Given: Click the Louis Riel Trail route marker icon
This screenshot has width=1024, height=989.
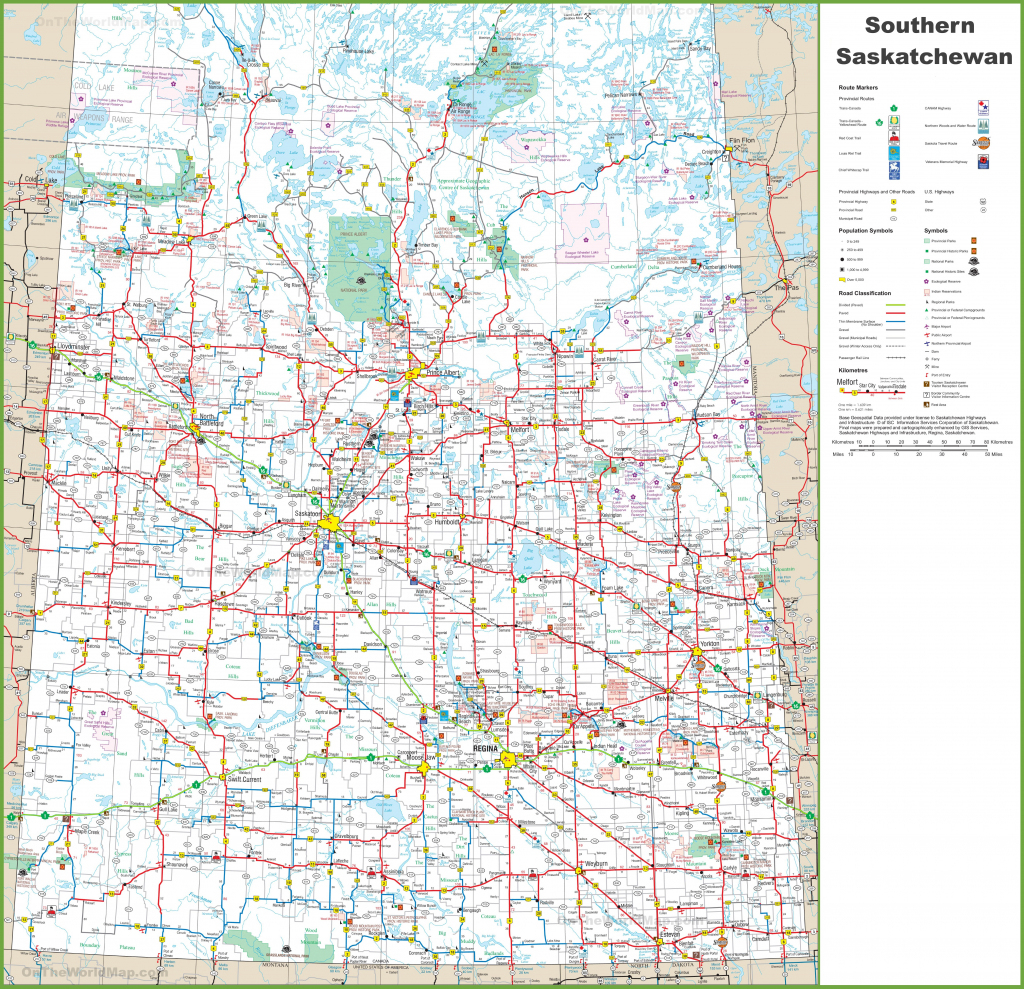Looking at the screenshot, I should point(893,154).
